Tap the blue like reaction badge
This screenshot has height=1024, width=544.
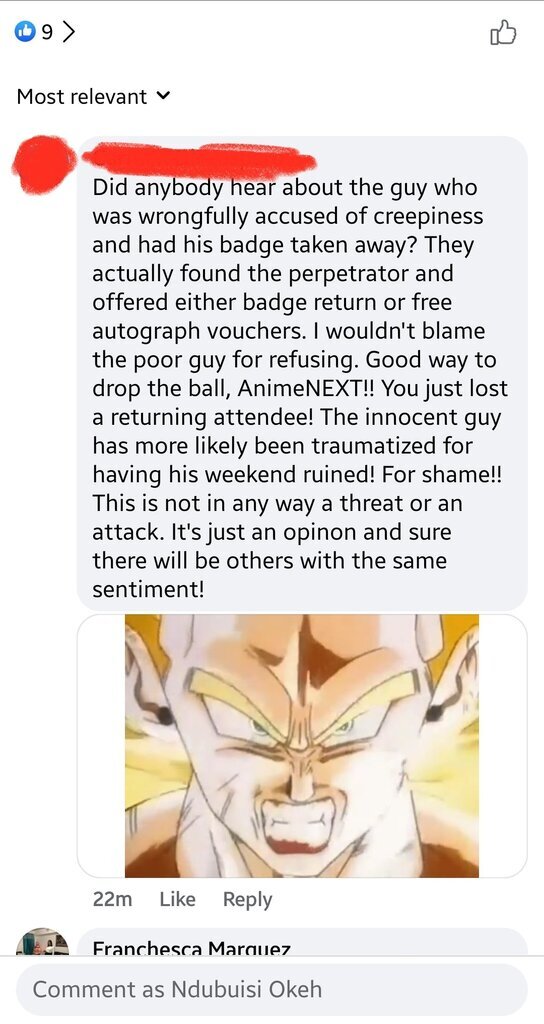25,33
